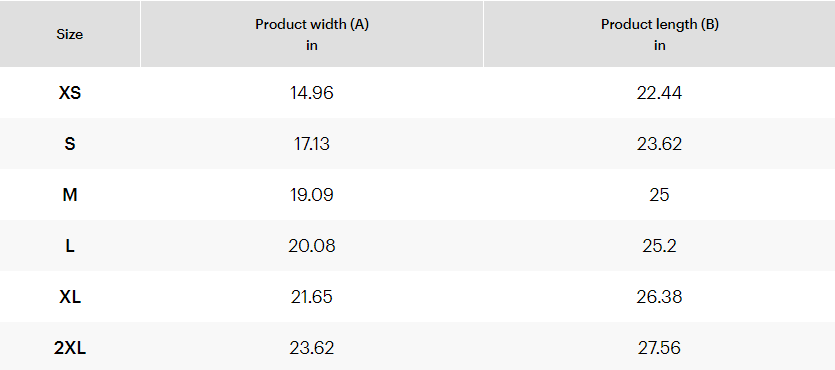Click the Size column header
Viewport: 835px width, 370px height.
pos(70,35)
